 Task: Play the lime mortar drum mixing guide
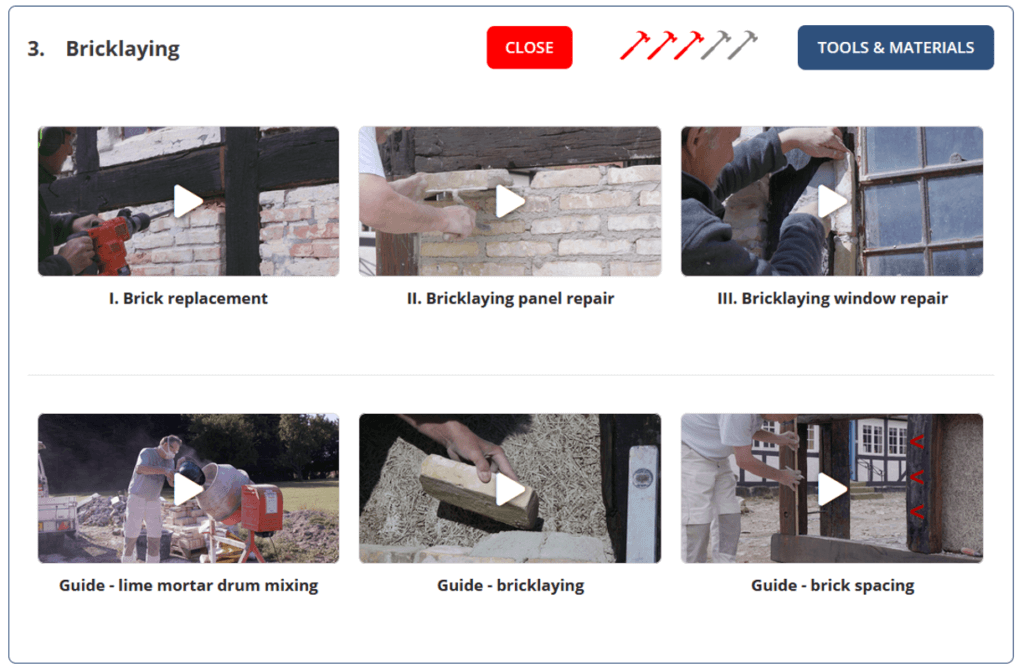(188, 488)
